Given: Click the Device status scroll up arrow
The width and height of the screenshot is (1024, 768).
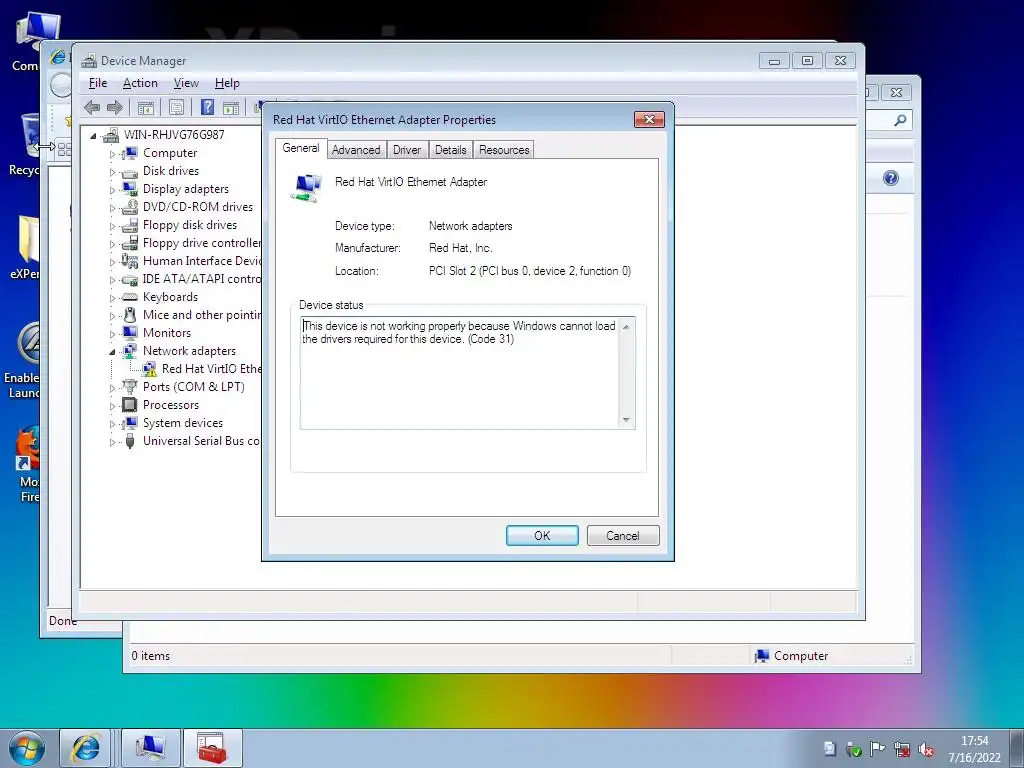Looking at the screenshot, I should click(x=626, y=326).
